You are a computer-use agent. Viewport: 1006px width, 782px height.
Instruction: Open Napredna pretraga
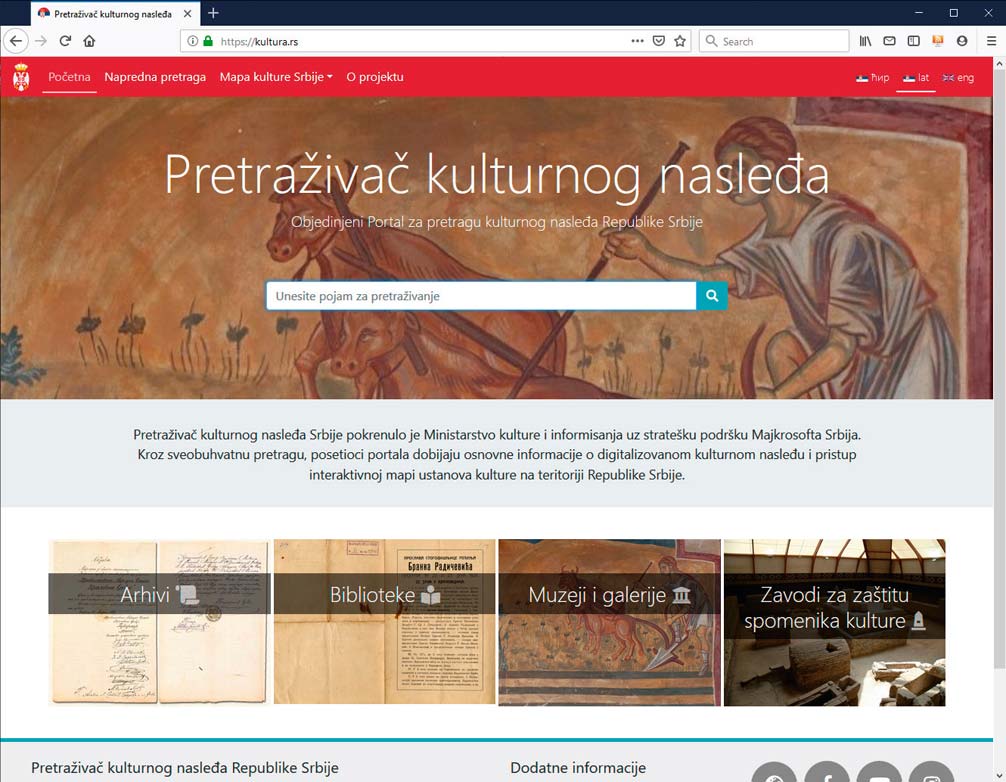pos(155,77)
